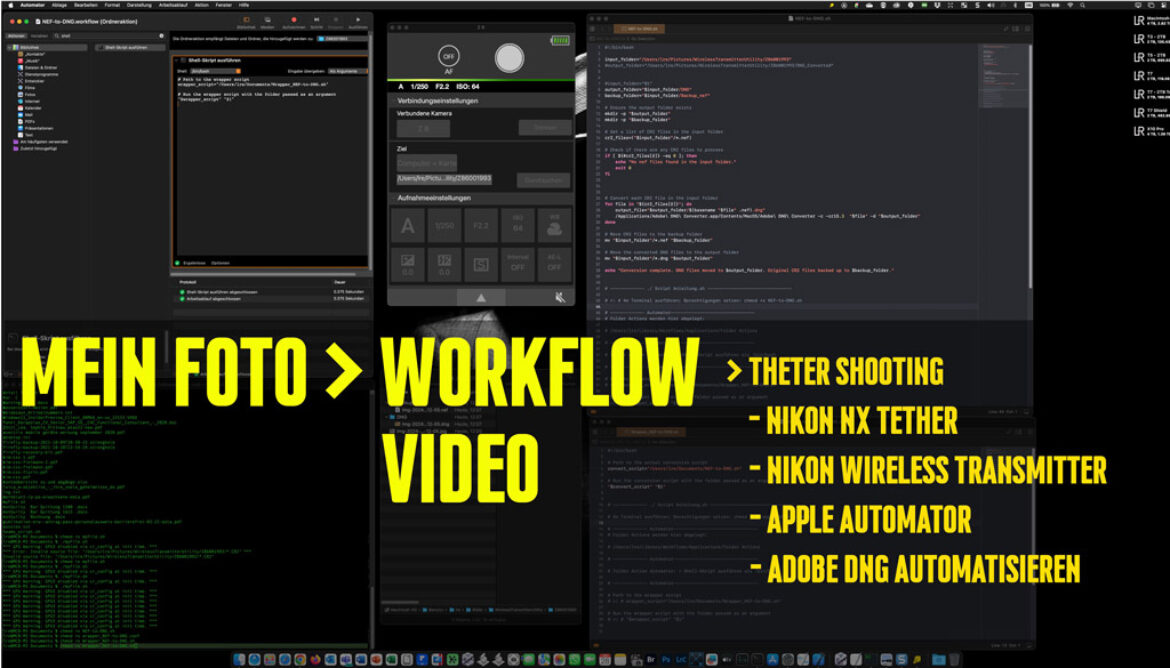Click the round shutter release button
Viewport: 1170px width, 668px height.
[x=509, y=58]
